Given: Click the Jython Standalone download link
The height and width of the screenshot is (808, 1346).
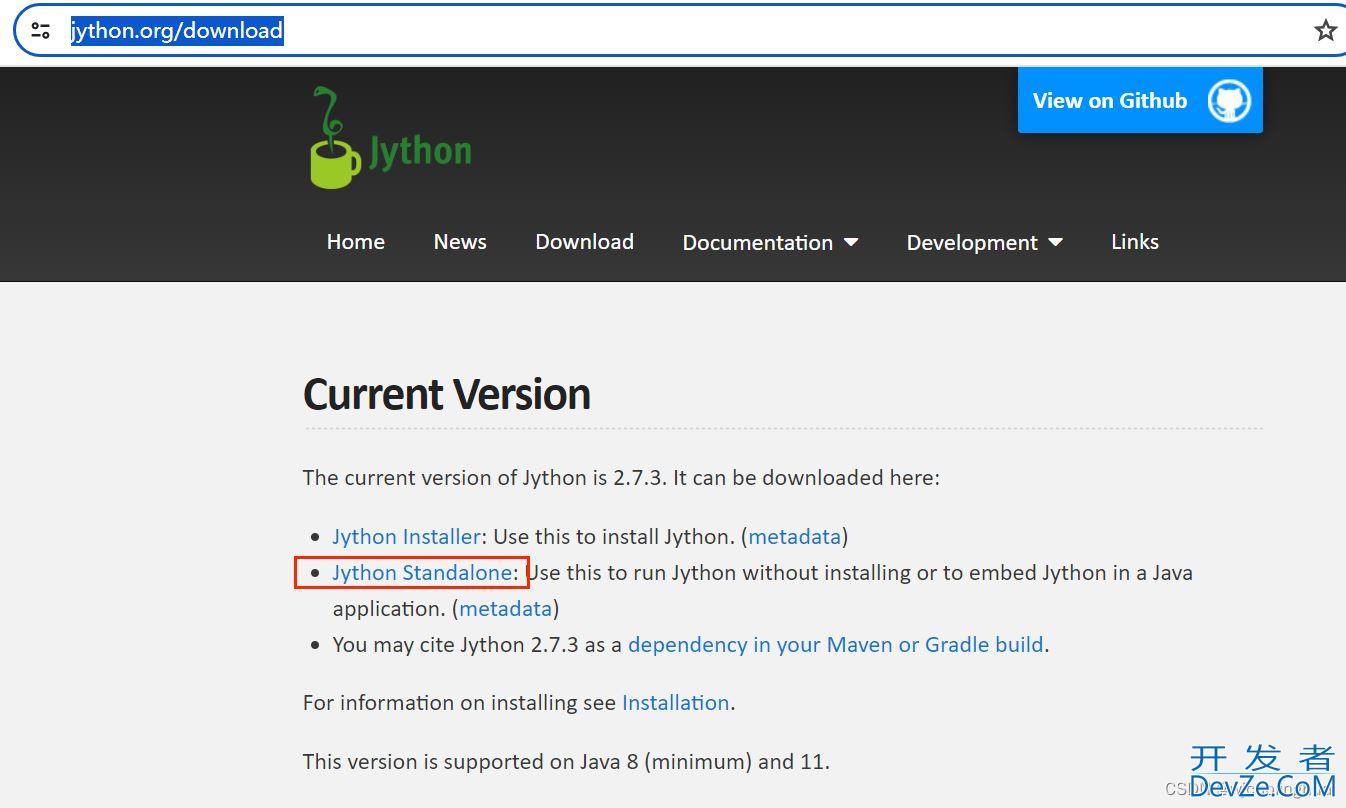Looking at the screenshot, I should click(422, 573).
